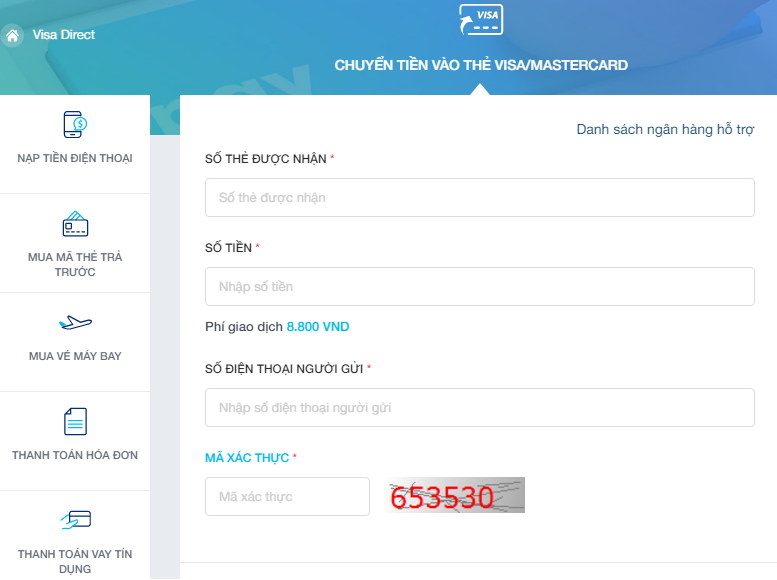Screen dimensions: 777x580
Task: Click the prepaid card icon
Action: [x=75, y=224]
